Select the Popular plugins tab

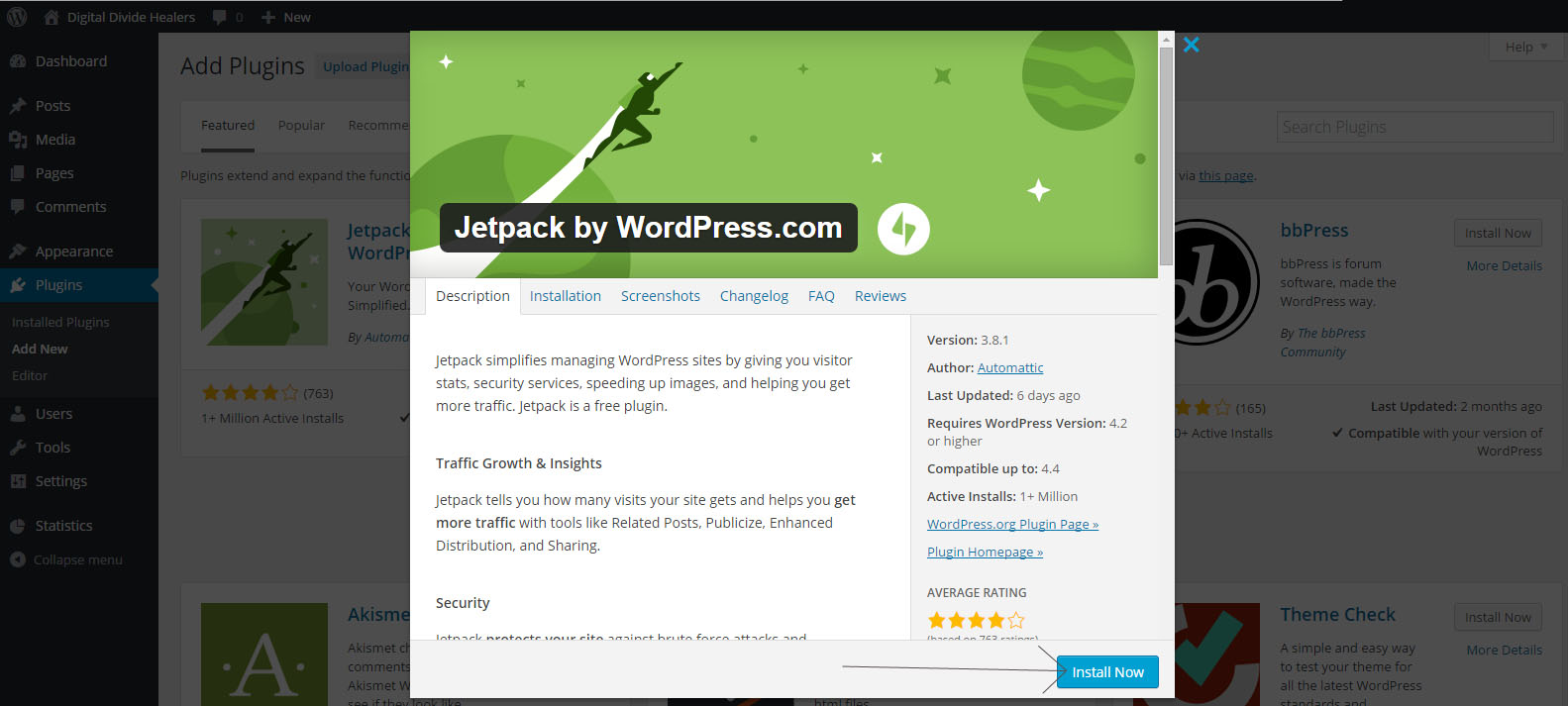(301, 126)
